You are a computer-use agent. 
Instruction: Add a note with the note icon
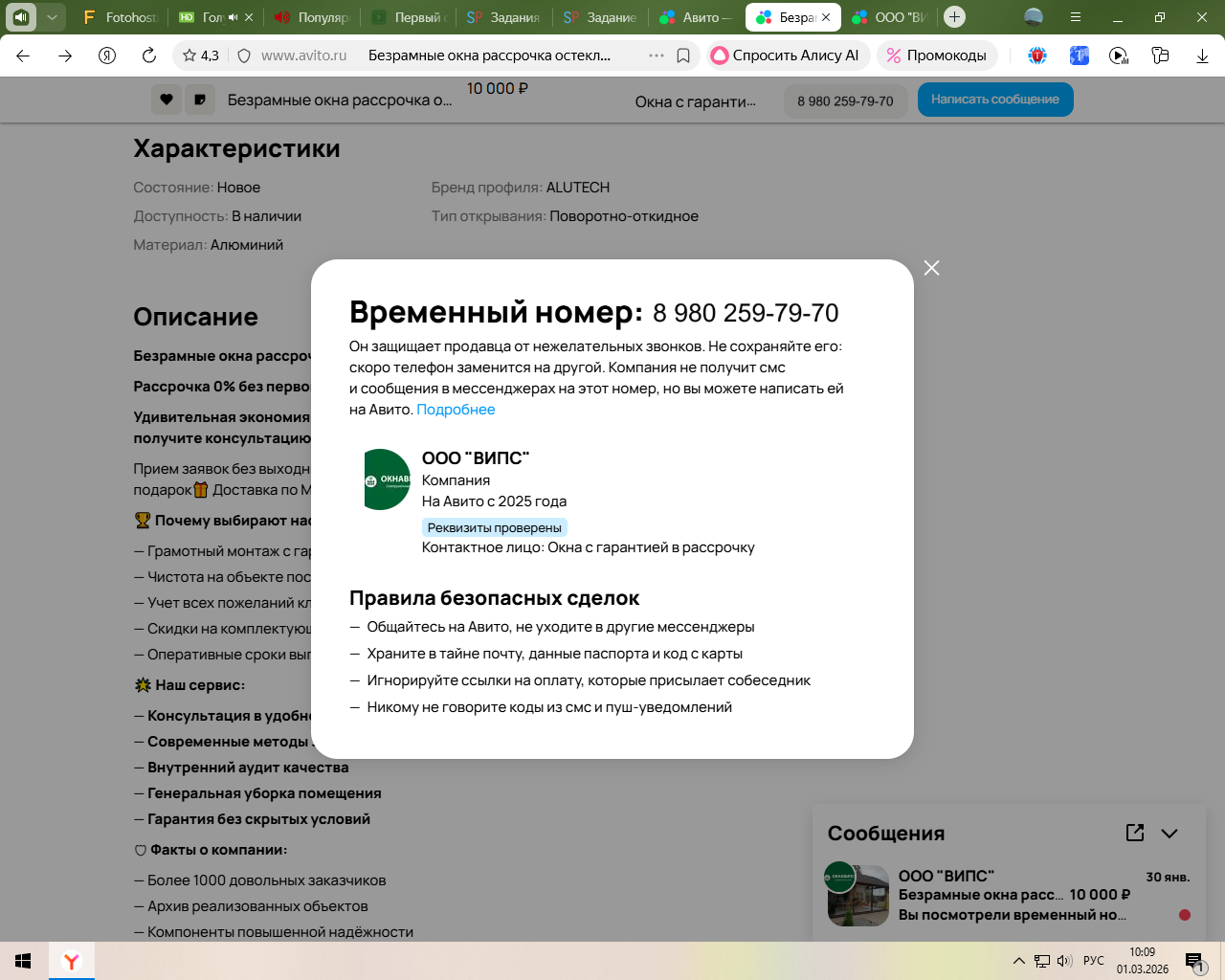(200, 100)
